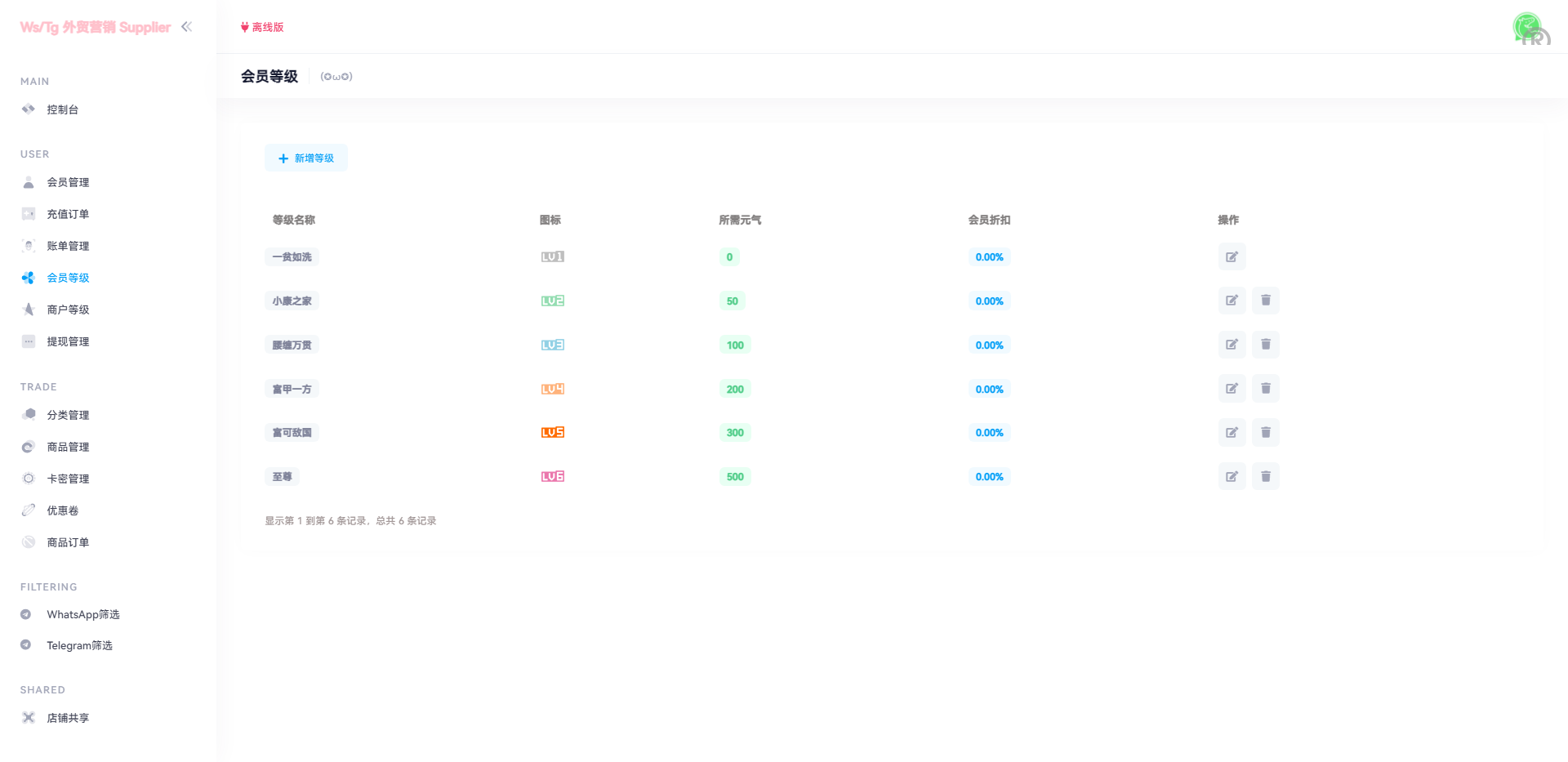Screen dimensions: 1568x762
Task: Click the 新增等级 add level button
Action: (306, 158)
